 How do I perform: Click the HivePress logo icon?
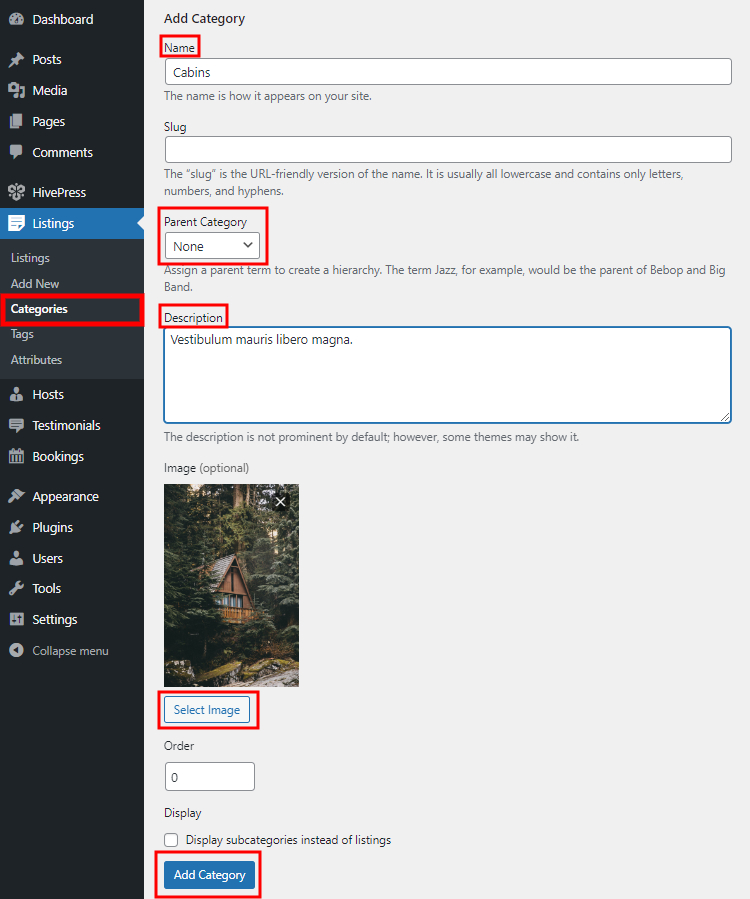click(x=17, y=192)
